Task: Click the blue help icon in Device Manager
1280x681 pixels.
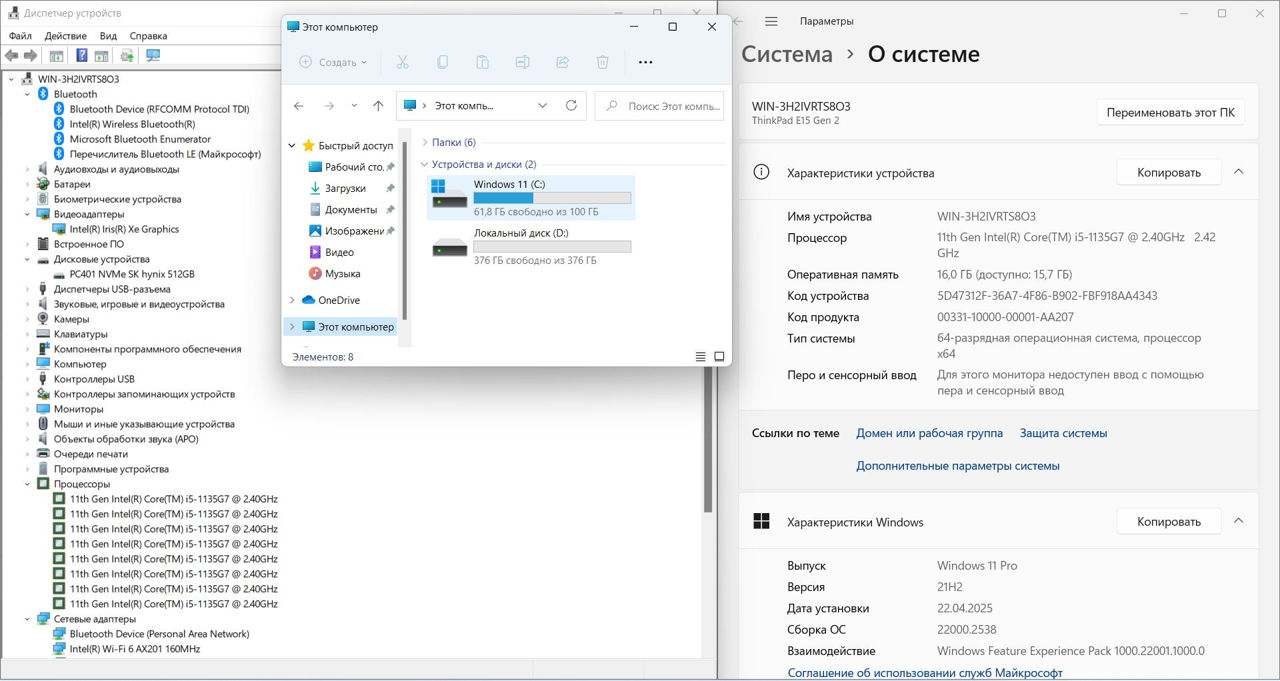Action: pyautogui.click(x=82, y=56)
